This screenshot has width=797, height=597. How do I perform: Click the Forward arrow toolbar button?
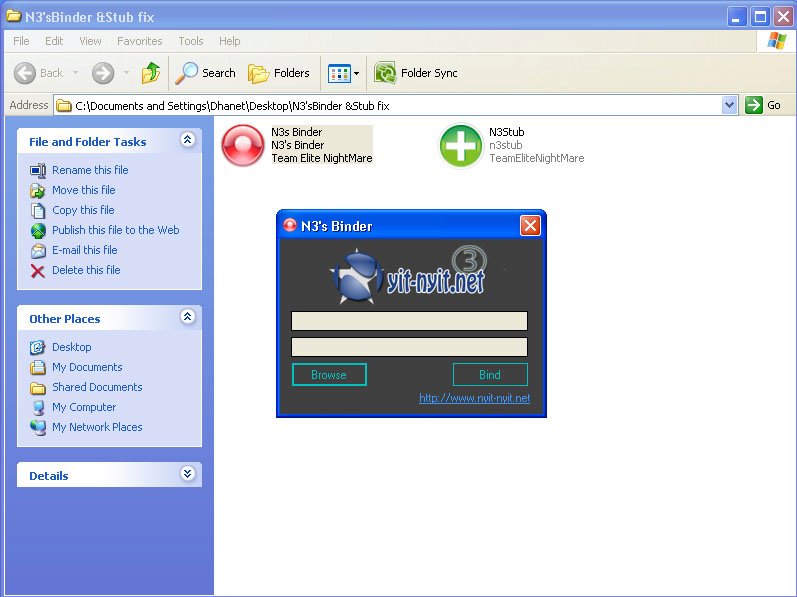pyautogui.click(x=103, y=73)
